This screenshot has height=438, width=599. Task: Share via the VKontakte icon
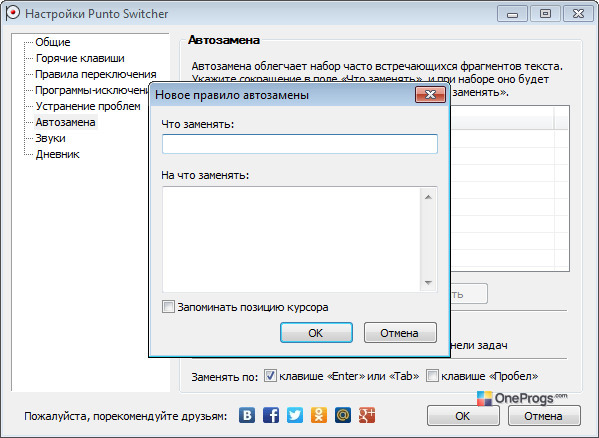click(x=247, y=415)
